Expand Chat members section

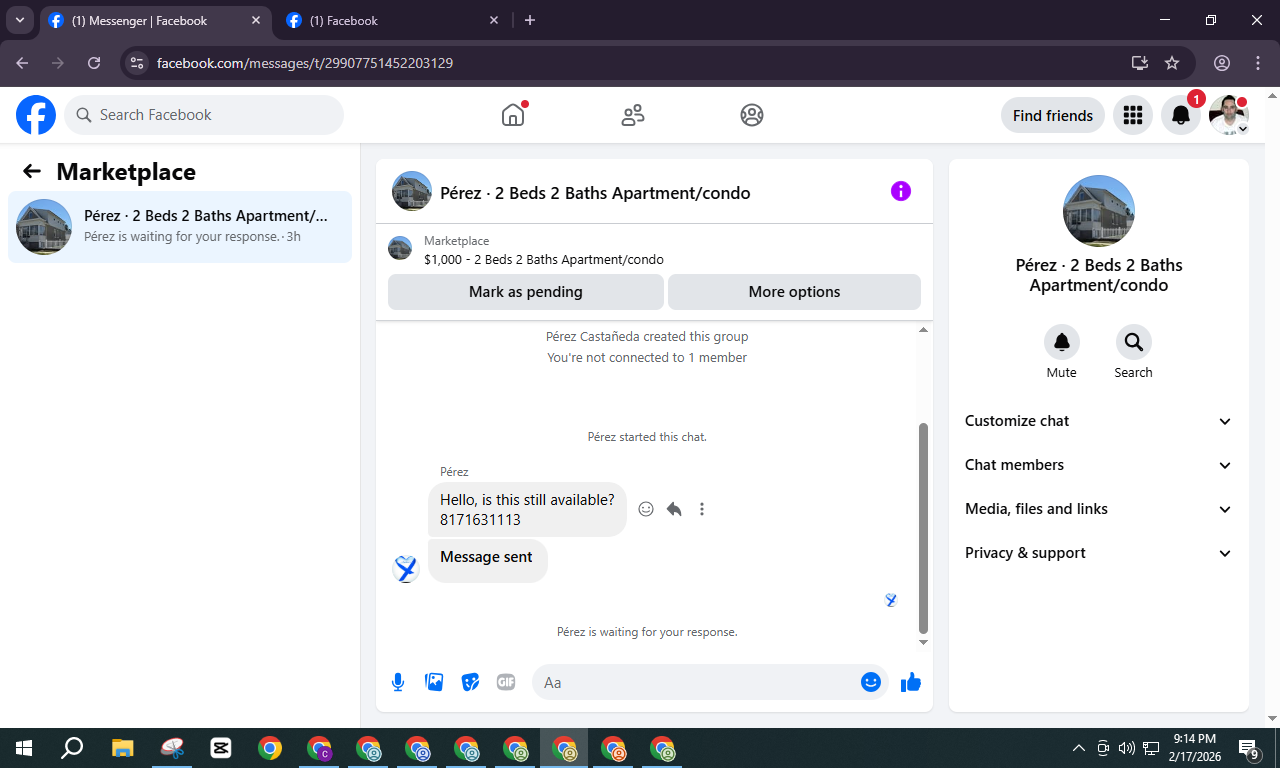1099,465
